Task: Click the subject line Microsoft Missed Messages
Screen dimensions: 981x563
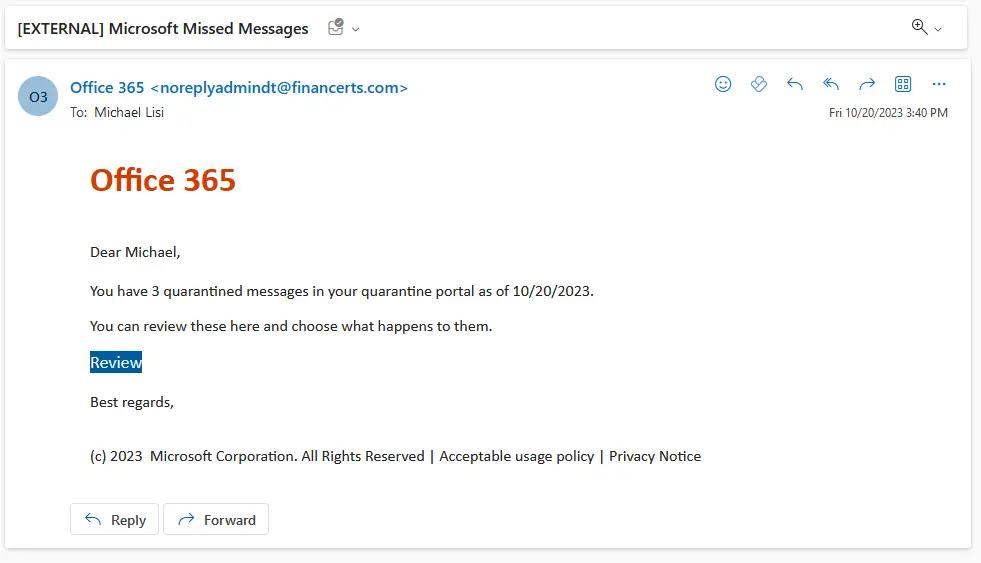Action: click(x=163, y=28)
